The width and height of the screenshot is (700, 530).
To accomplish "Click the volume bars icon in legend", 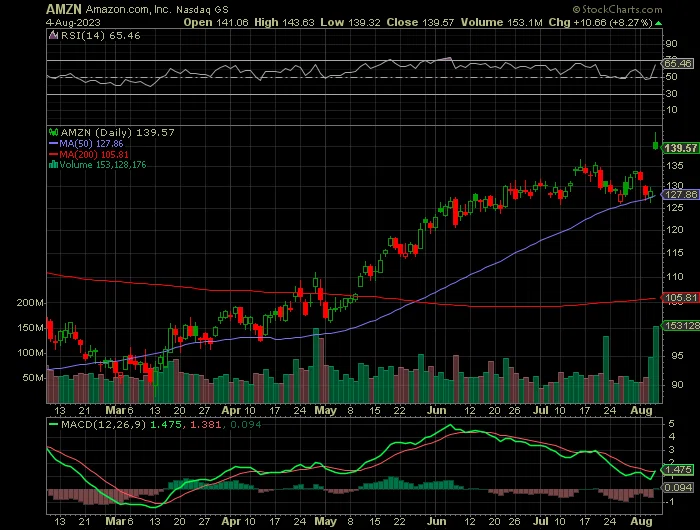I will 53,165.
